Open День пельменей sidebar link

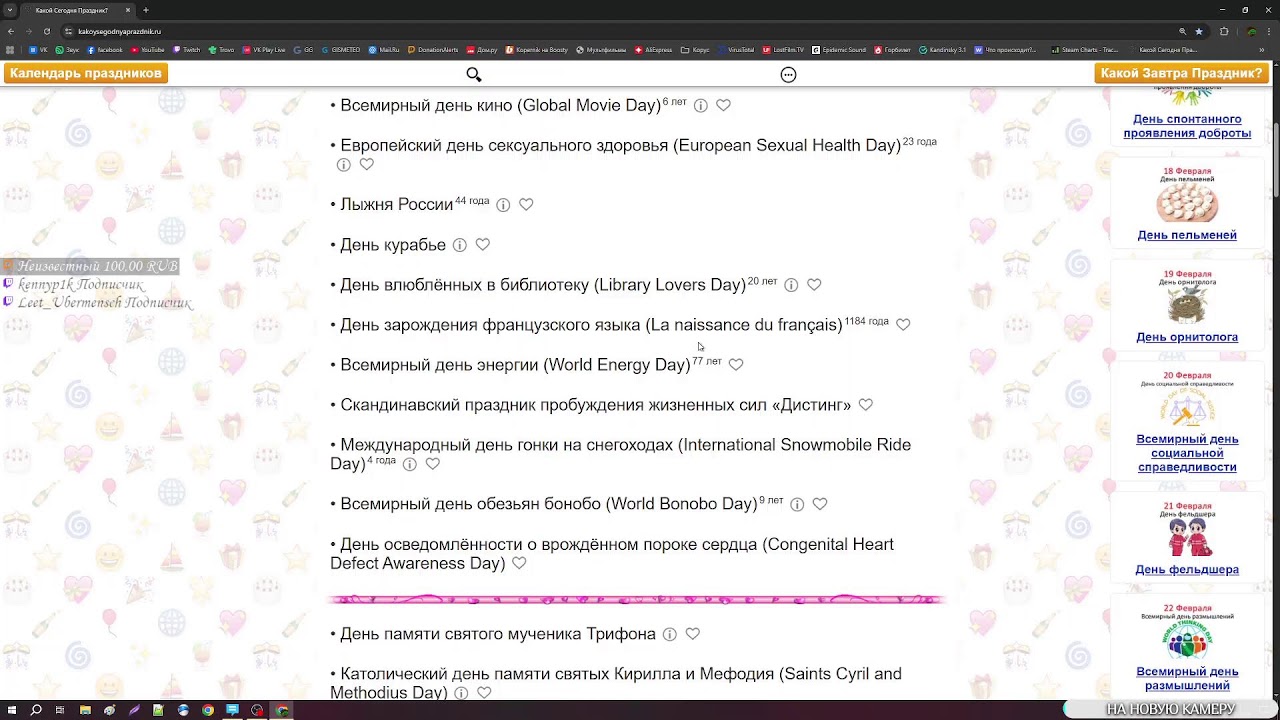coord(1187,235)
